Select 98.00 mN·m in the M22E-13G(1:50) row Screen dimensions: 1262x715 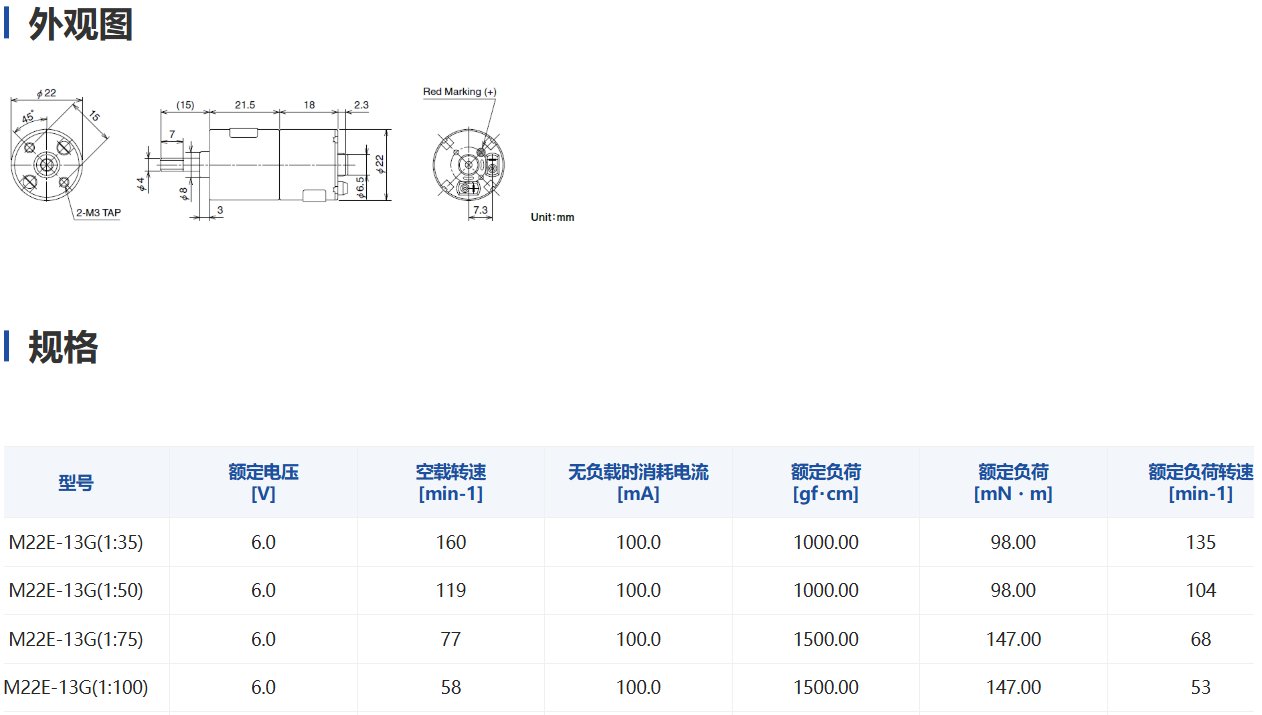[1013, 590]
